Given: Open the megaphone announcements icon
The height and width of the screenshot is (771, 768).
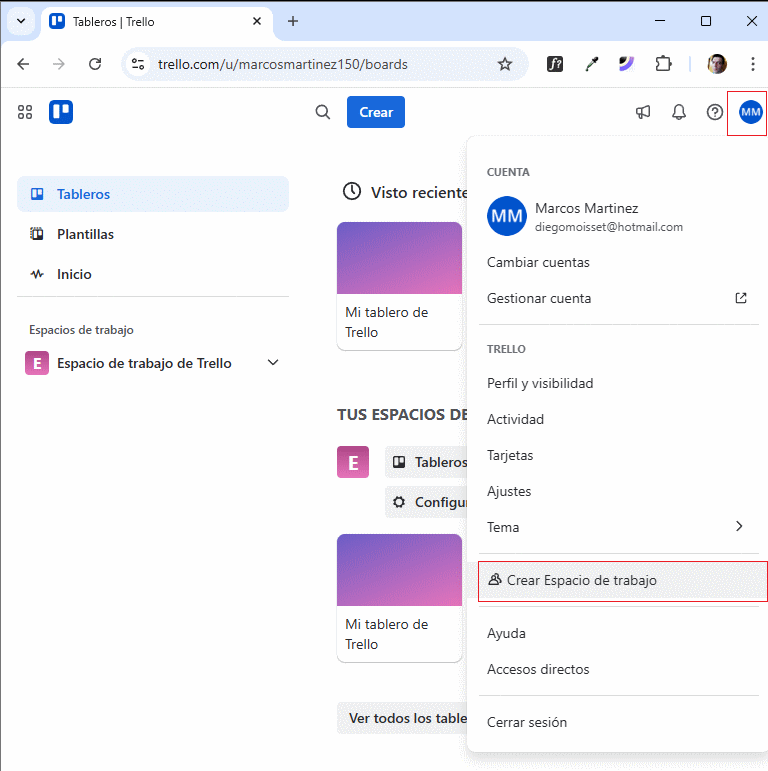Looking at the screenshot, I should point(643,112).
